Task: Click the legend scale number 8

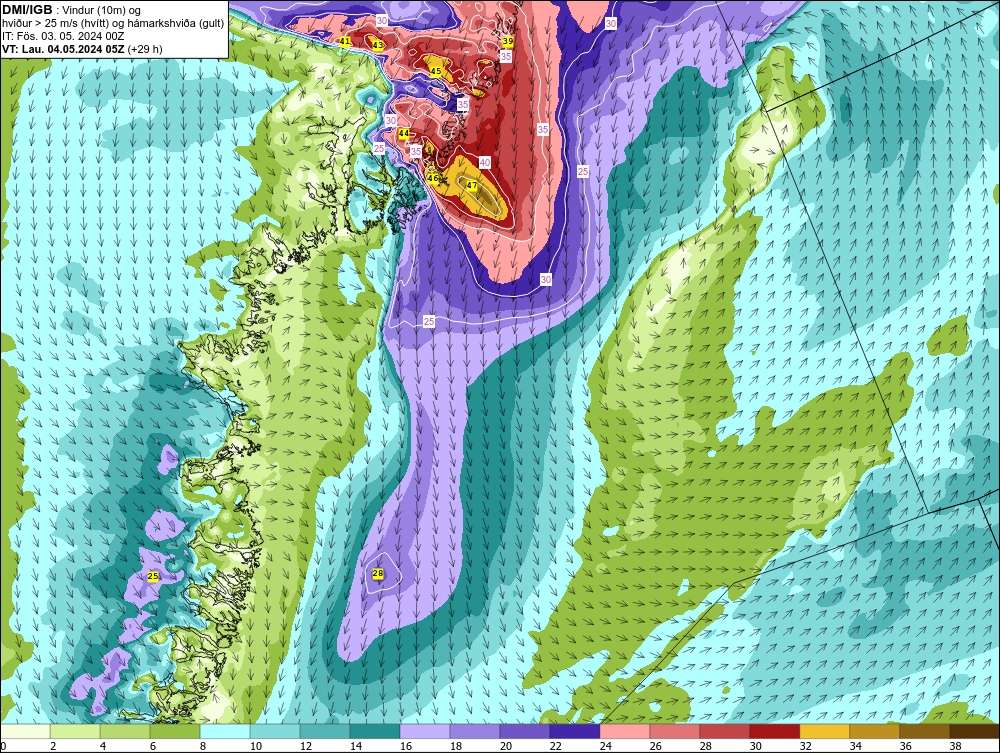Action: tap(203, 746)
